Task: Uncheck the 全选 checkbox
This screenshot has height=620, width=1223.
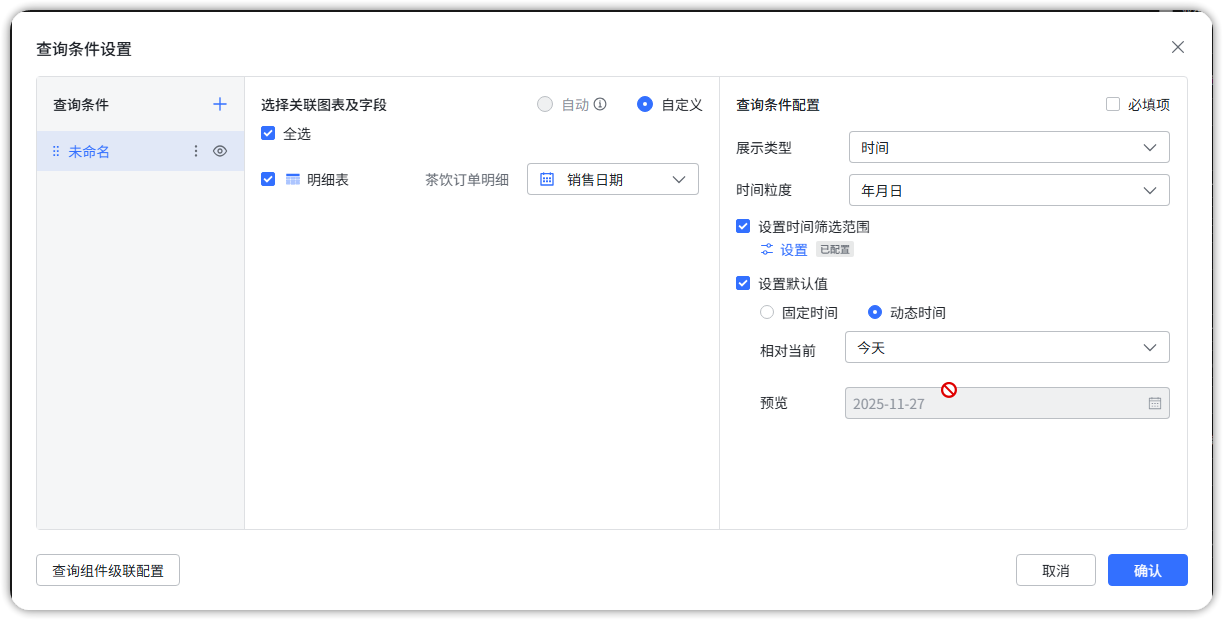Action: (x=268, y=133)
